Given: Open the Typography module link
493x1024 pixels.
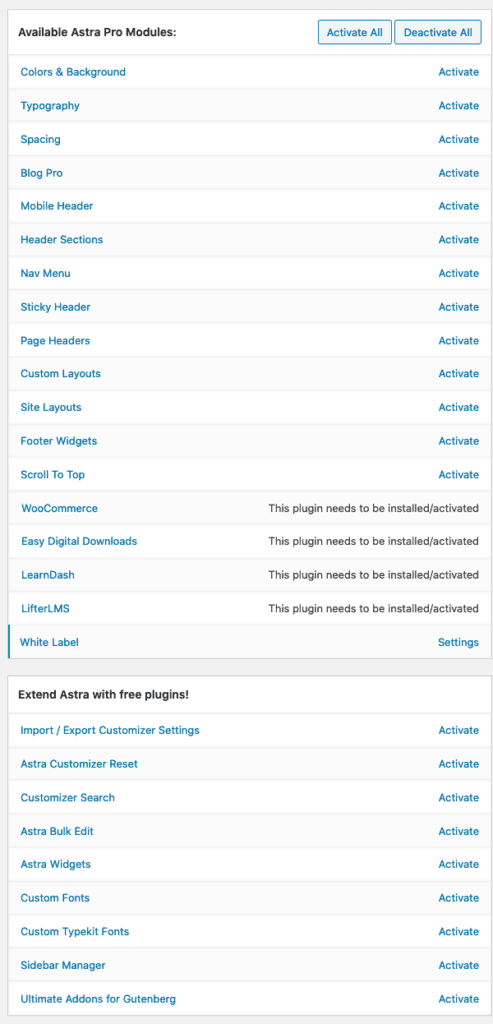Looking at the screenshot, I should (x=50, y=106).
